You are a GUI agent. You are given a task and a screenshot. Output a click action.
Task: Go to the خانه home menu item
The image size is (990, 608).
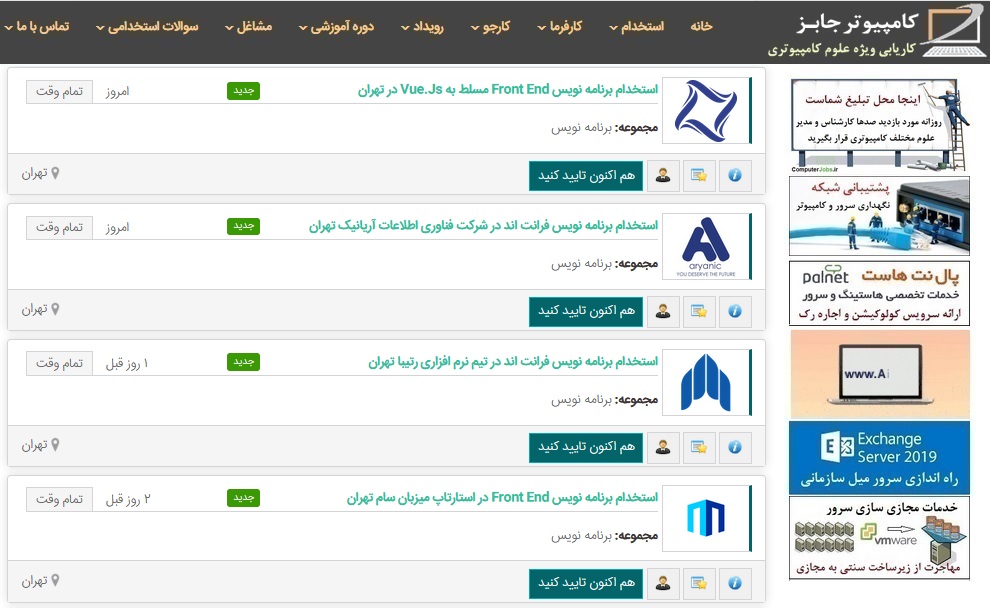pyautogui.click(x=701, y=27)
